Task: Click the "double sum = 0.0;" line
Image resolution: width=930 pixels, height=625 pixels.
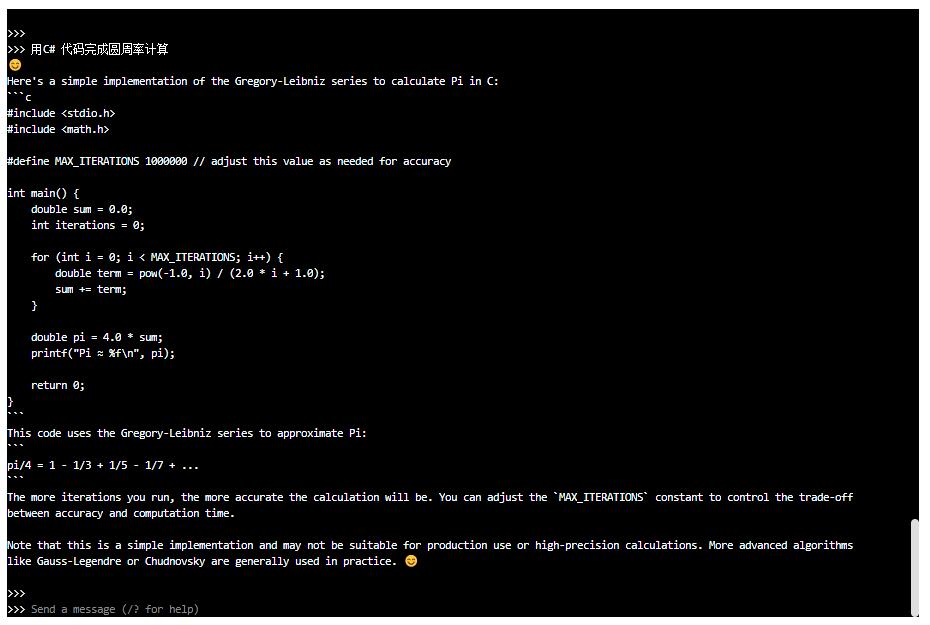Action: (82, 209)
